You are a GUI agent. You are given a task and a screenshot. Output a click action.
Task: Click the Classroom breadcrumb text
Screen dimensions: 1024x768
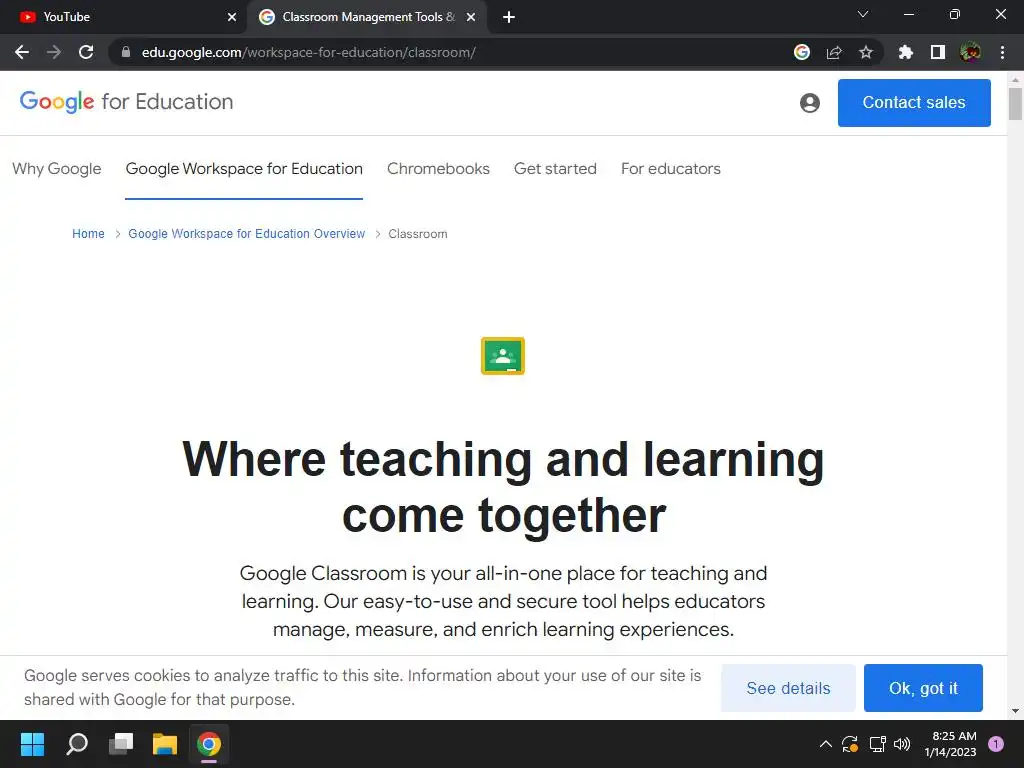[x=418, y=234]
